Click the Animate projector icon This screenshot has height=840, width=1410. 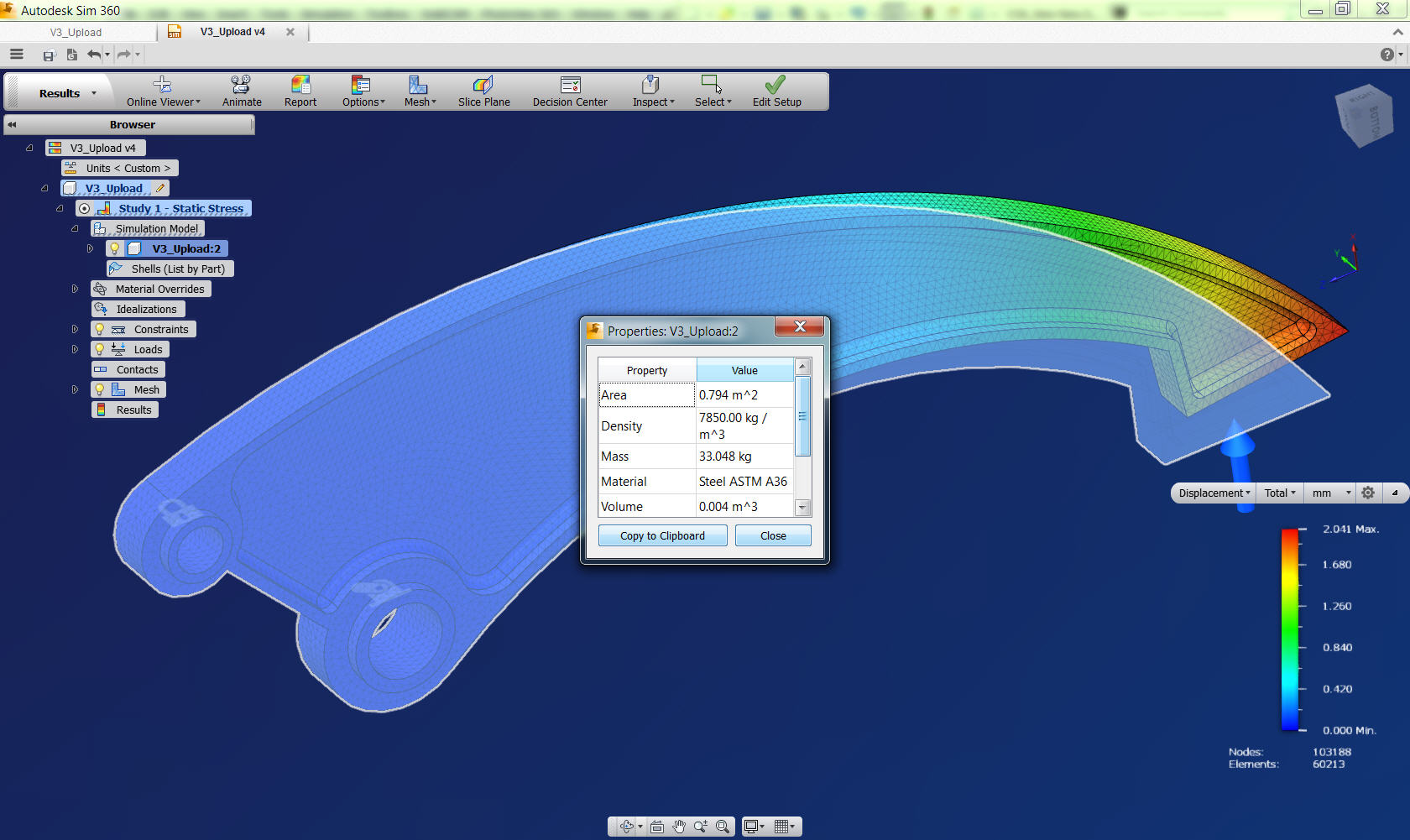click(241, 84)
